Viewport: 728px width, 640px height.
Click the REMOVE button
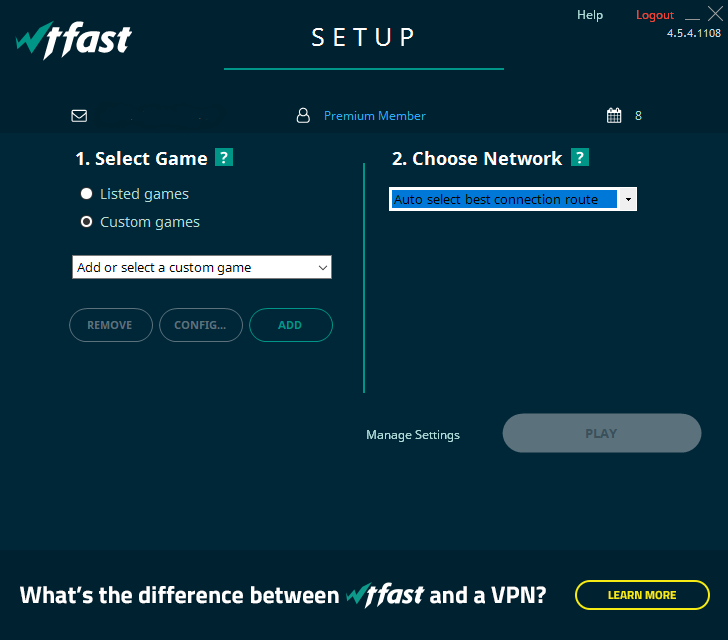coord(111,325)
